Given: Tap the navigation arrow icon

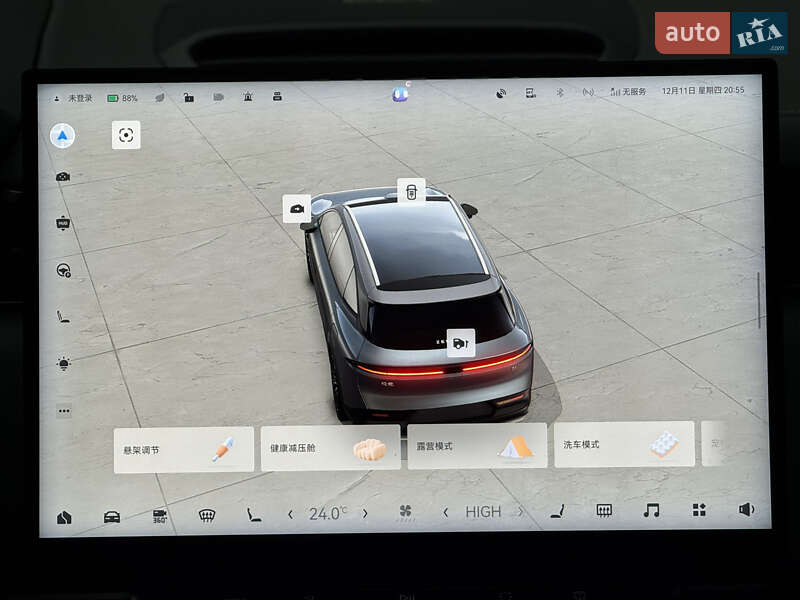Looking at the screenshot, I should [62, 136].
